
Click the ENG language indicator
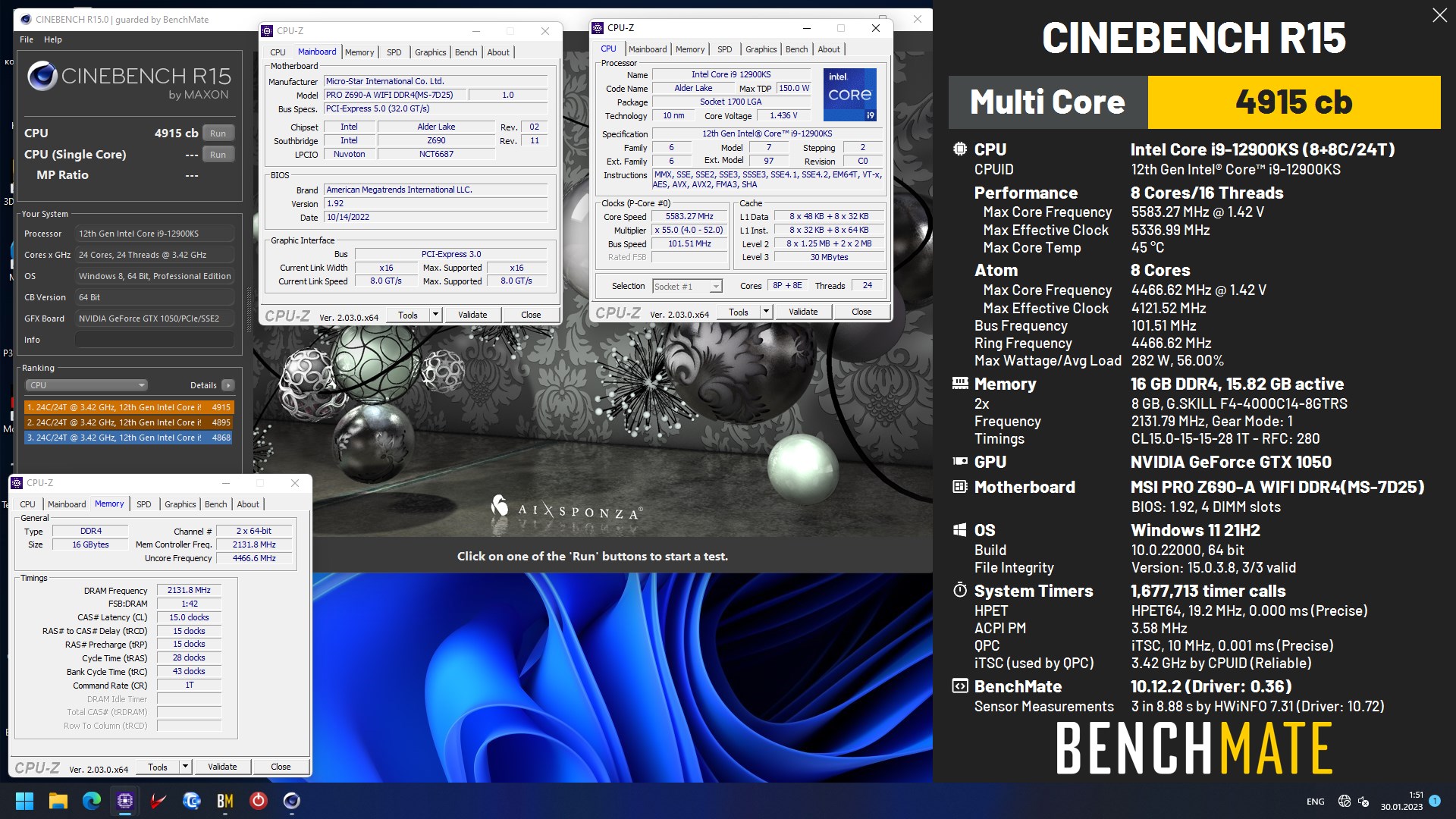[1316, 802]
